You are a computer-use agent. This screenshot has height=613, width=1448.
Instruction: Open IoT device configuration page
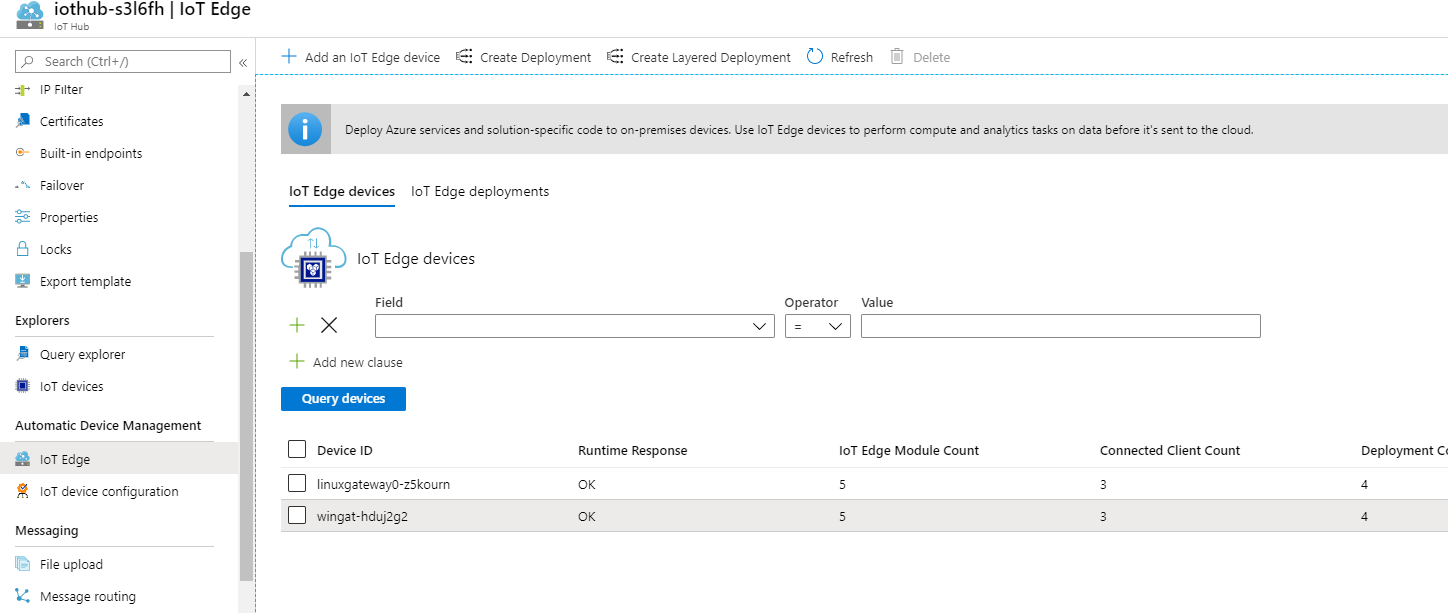(109, 491)
